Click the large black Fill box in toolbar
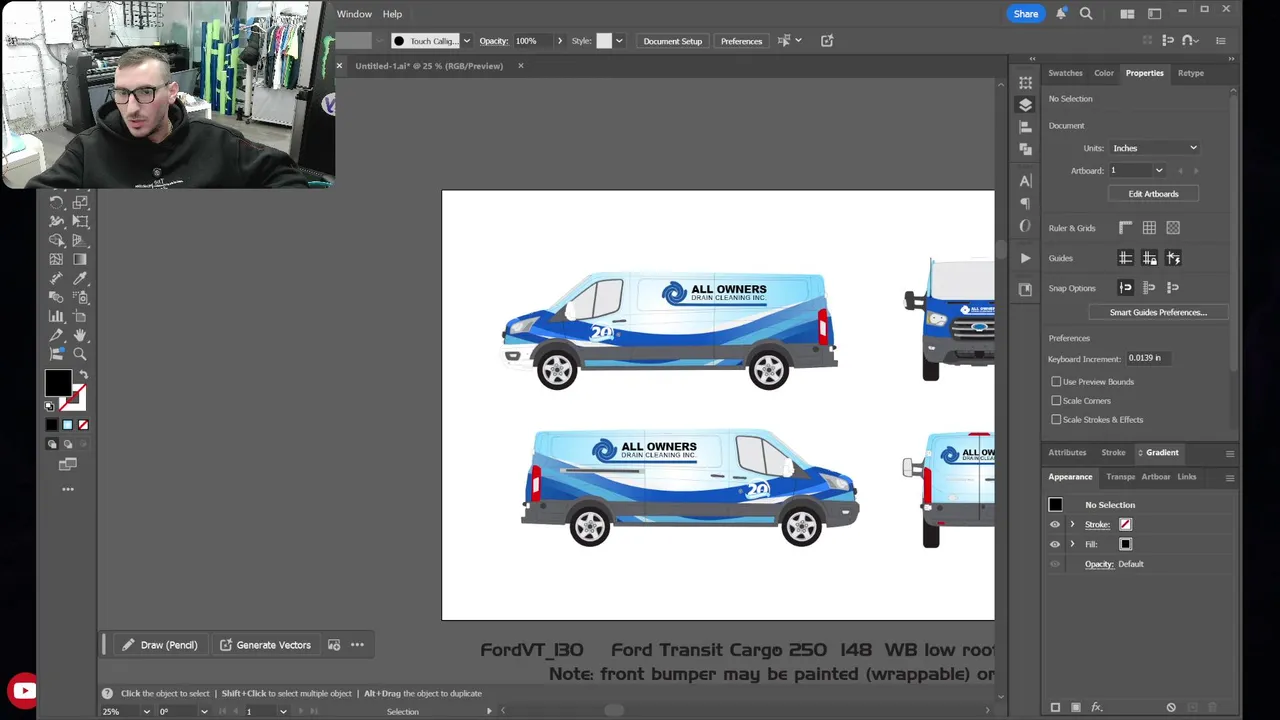 coord(58,382)
